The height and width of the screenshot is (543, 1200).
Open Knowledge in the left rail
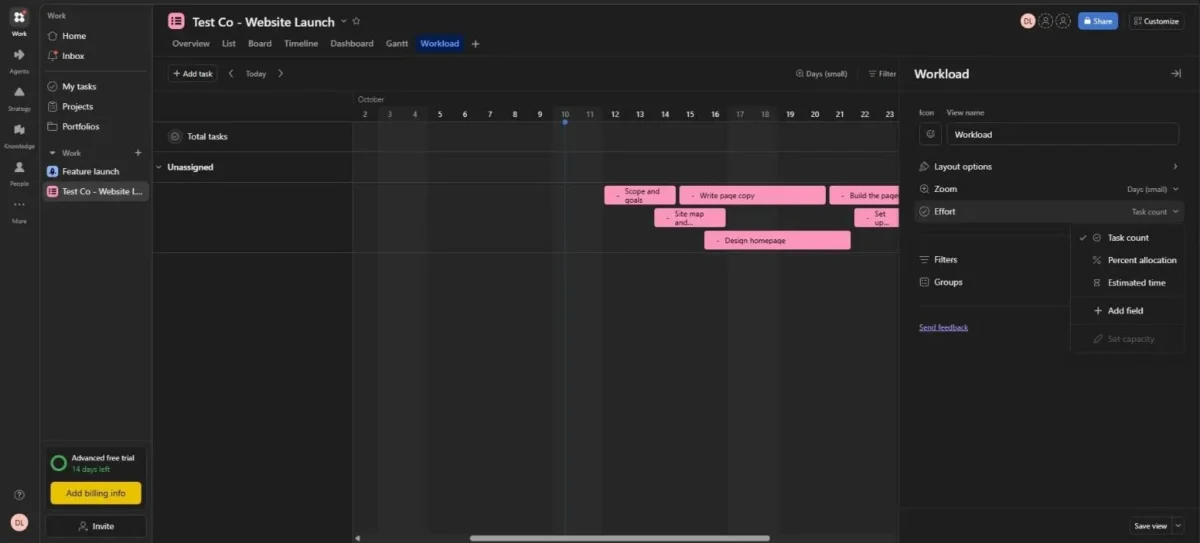click(19, 134)
